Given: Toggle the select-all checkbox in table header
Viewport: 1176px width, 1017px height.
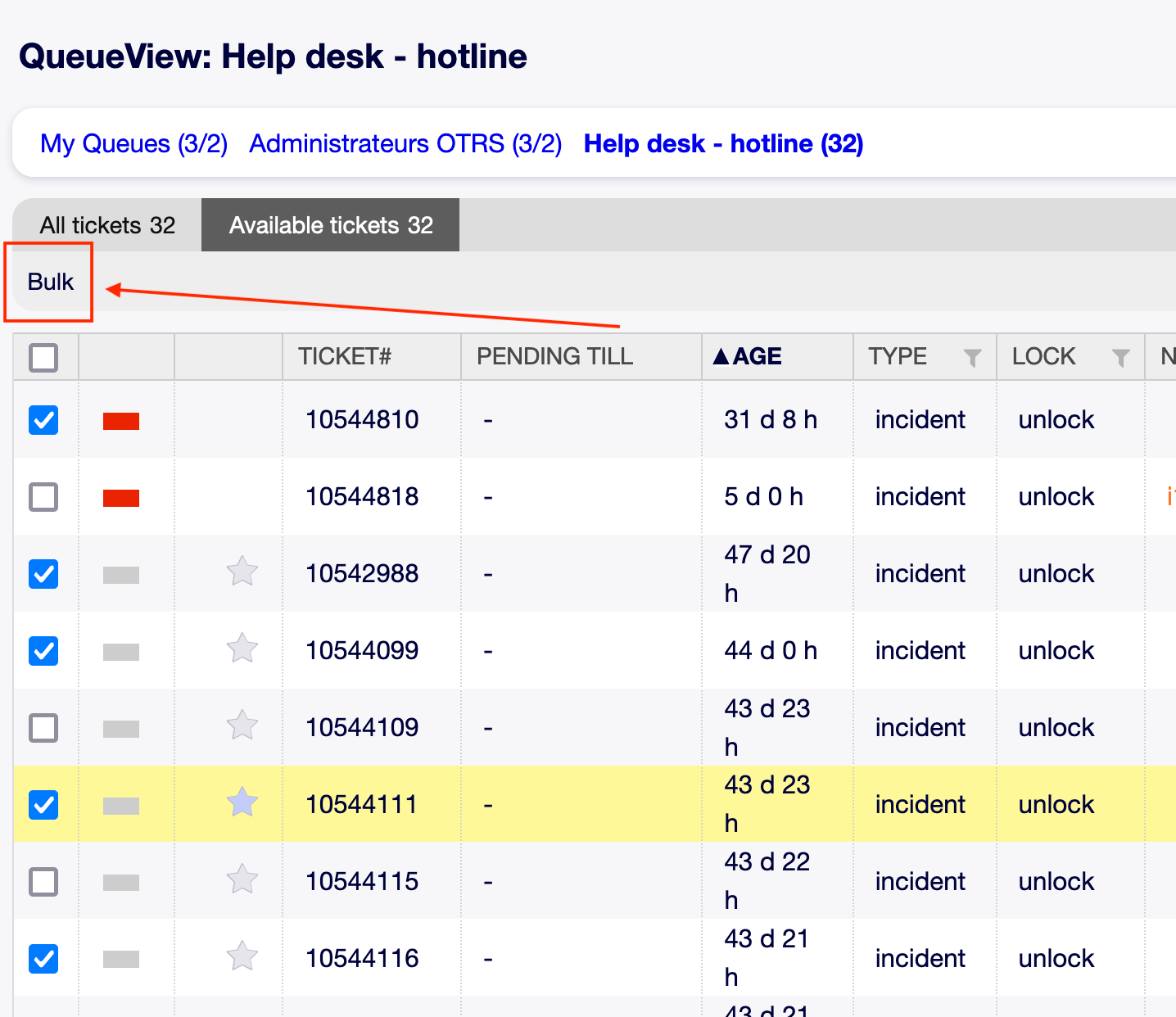Looking at the screenshot, I should click(43, 358).
